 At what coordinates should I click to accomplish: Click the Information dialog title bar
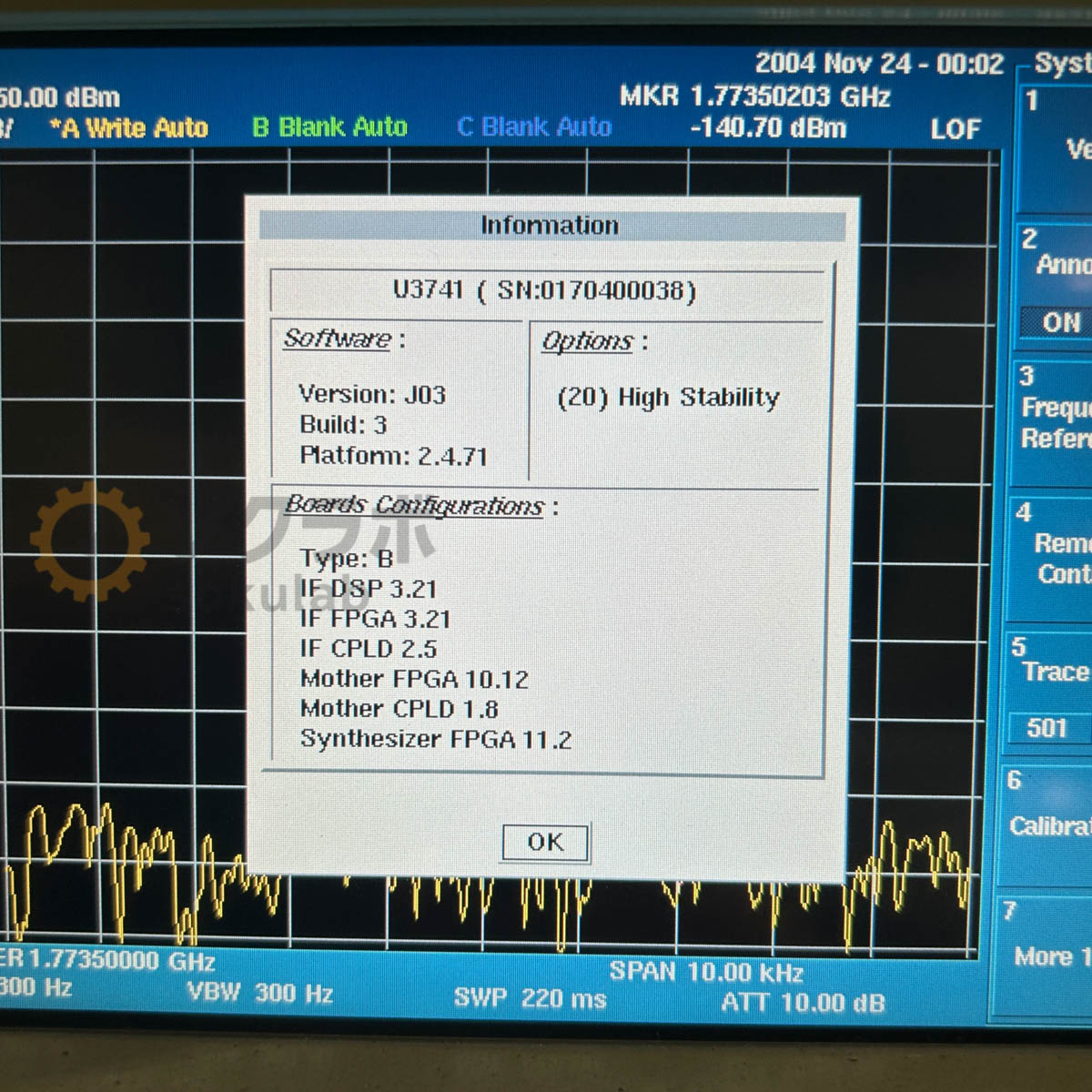(x=550, y=225)
